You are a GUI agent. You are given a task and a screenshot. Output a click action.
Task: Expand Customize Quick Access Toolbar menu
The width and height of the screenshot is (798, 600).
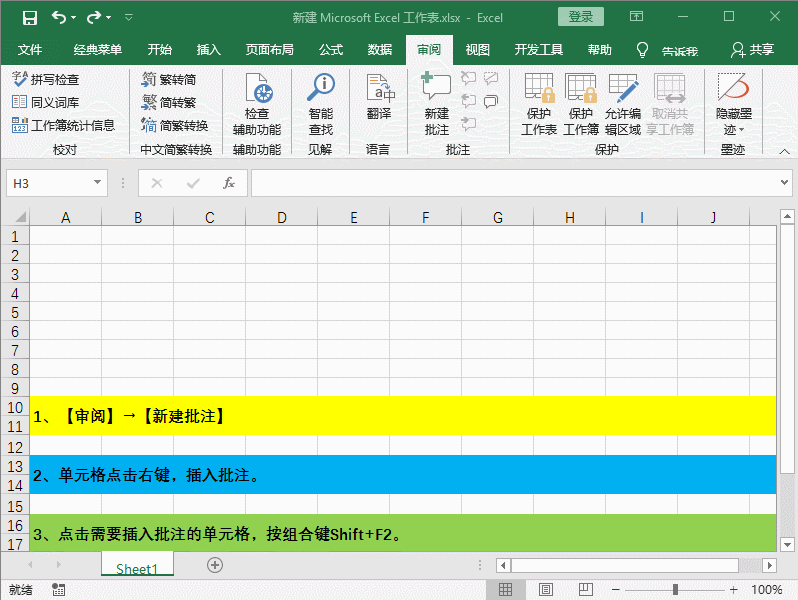pyautogui.click(x=129, y=18)
